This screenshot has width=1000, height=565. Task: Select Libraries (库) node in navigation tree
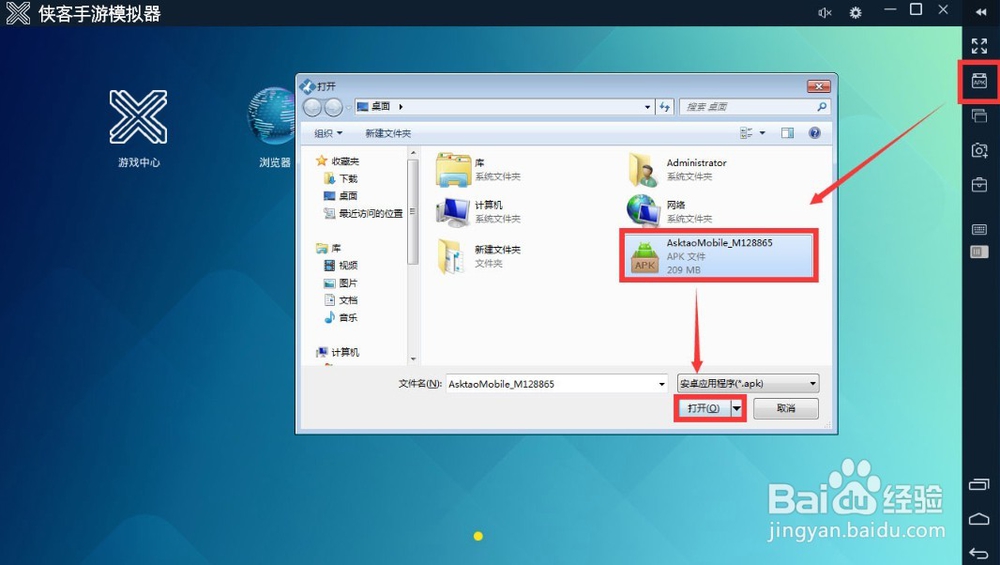[x=329, y=248]
